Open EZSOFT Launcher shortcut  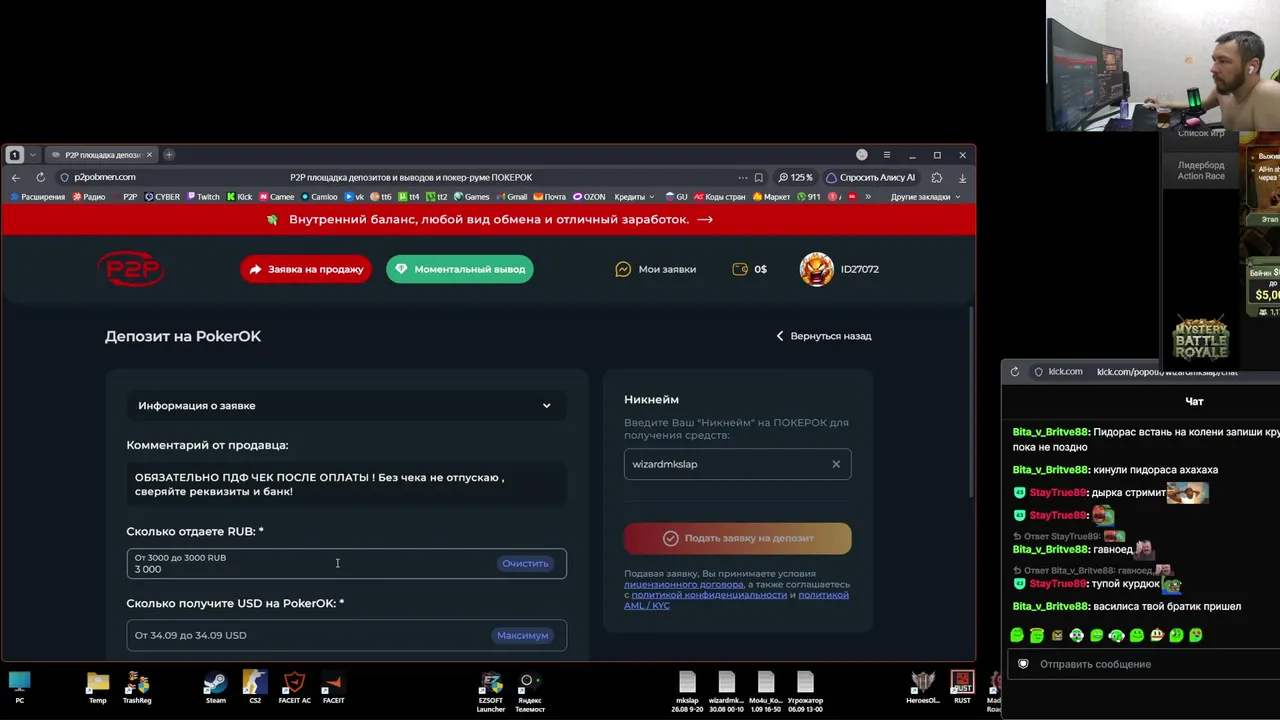point(491,691)
